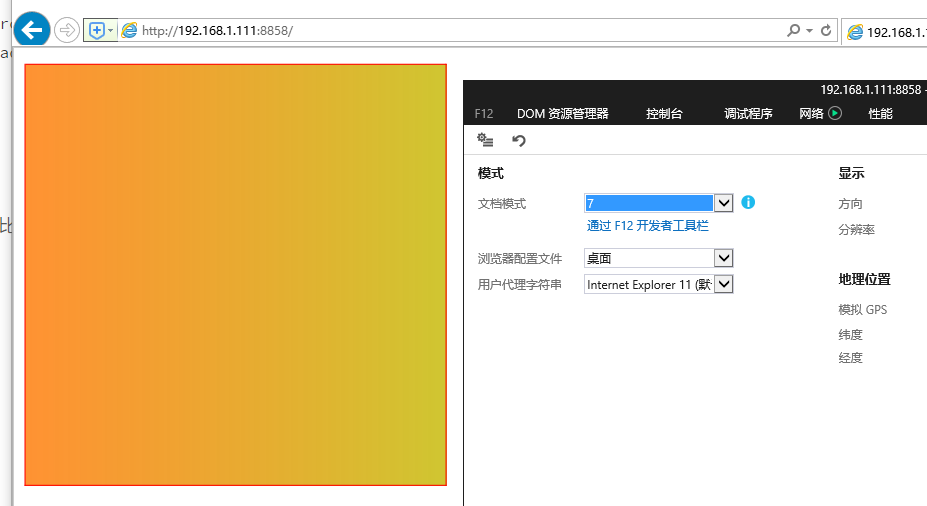The width and height of the screenshot is (927, 506).
Task: Click the emulation settings gear-list icon
Action: pyautogui.click(x=485, y=140)
